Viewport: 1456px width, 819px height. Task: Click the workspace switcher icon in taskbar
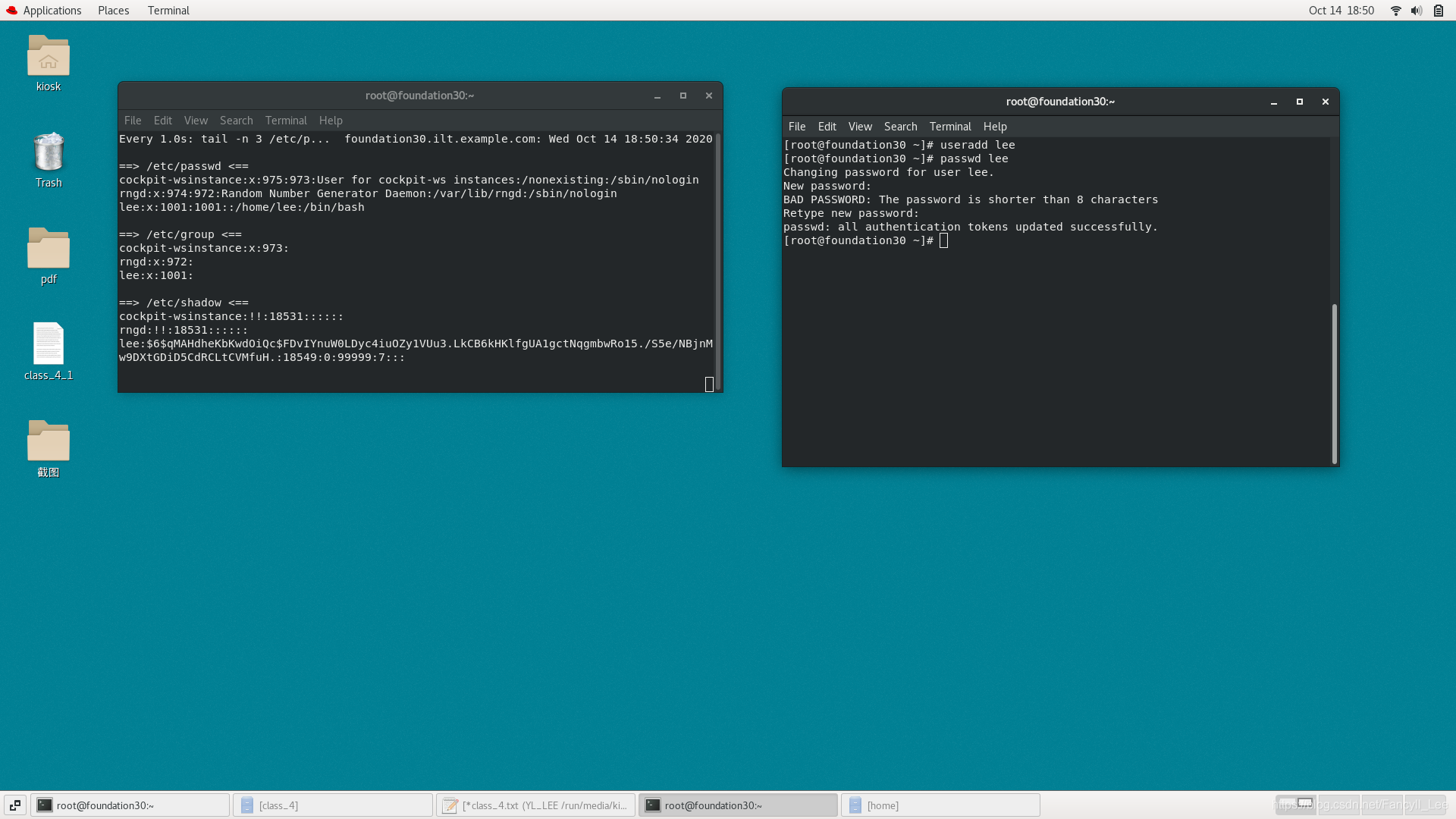15,805
